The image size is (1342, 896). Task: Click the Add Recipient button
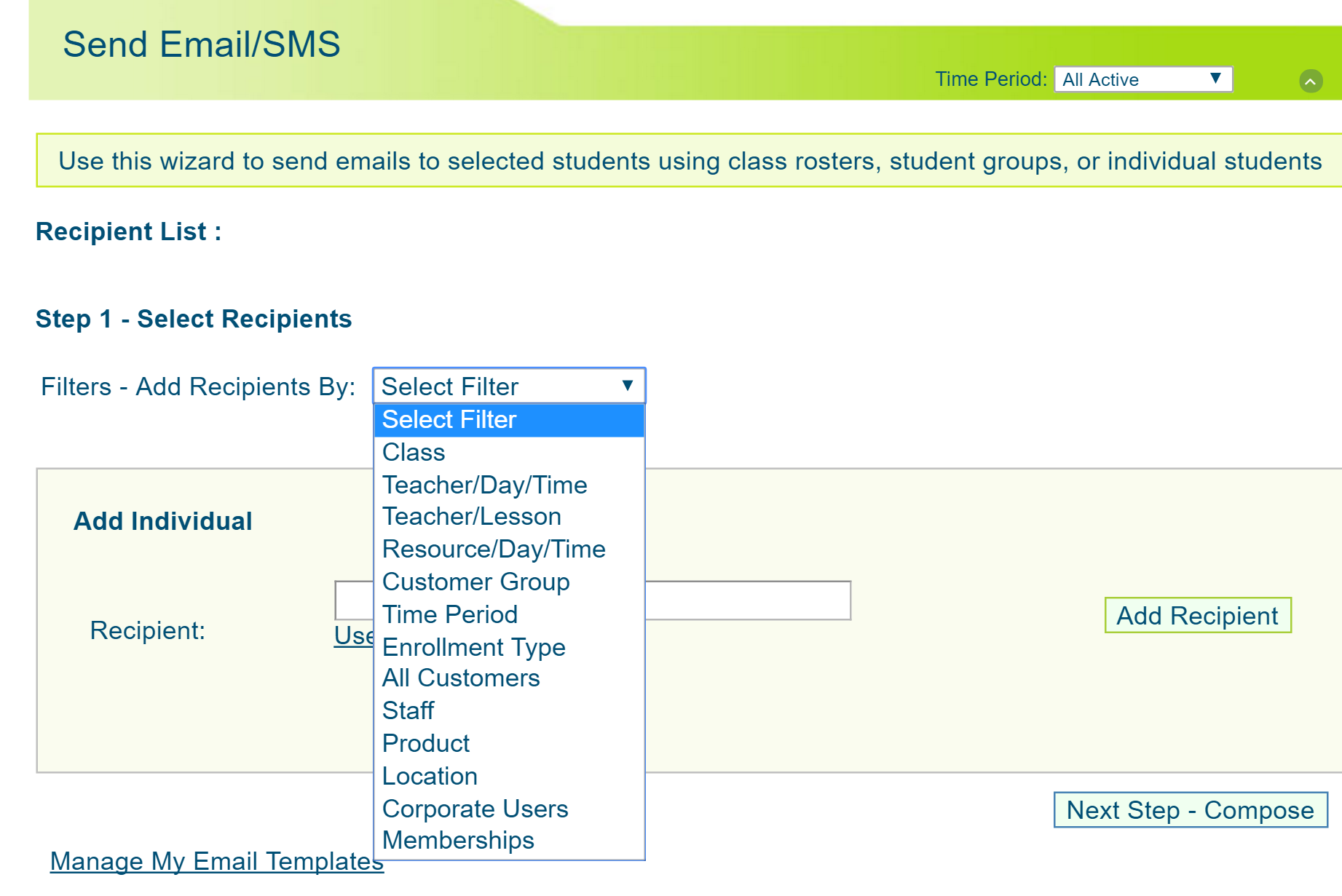click(x=1197, y=616)
